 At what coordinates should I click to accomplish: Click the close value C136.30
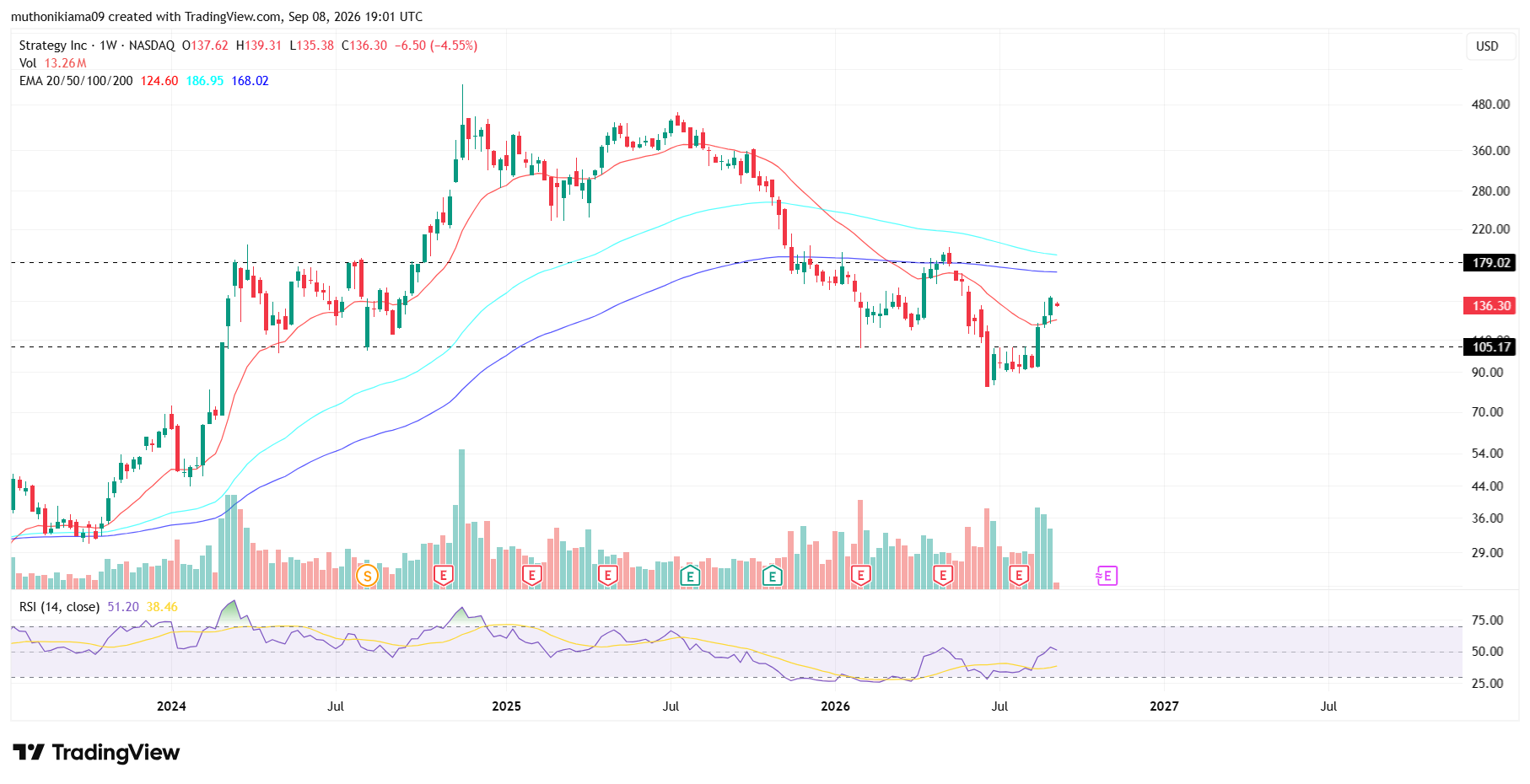point(364,46)
